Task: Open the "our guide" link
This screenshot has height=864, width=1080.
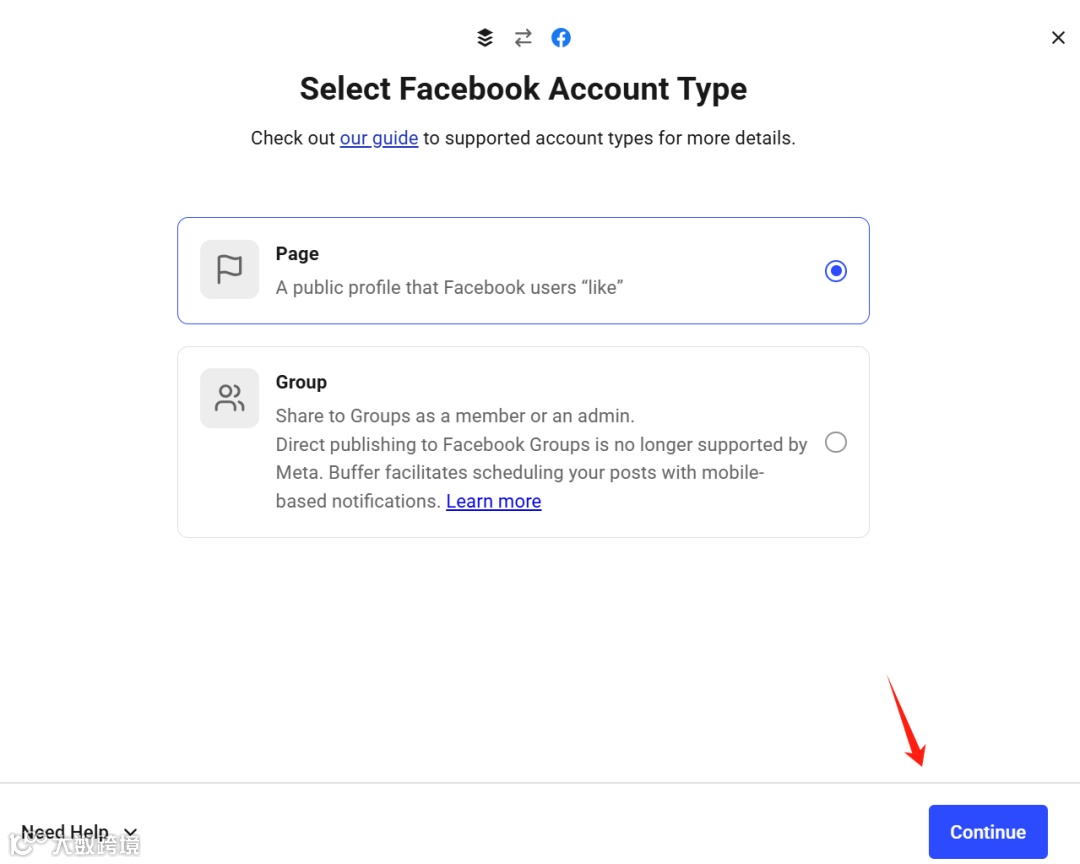Action: tap(379, 138)
